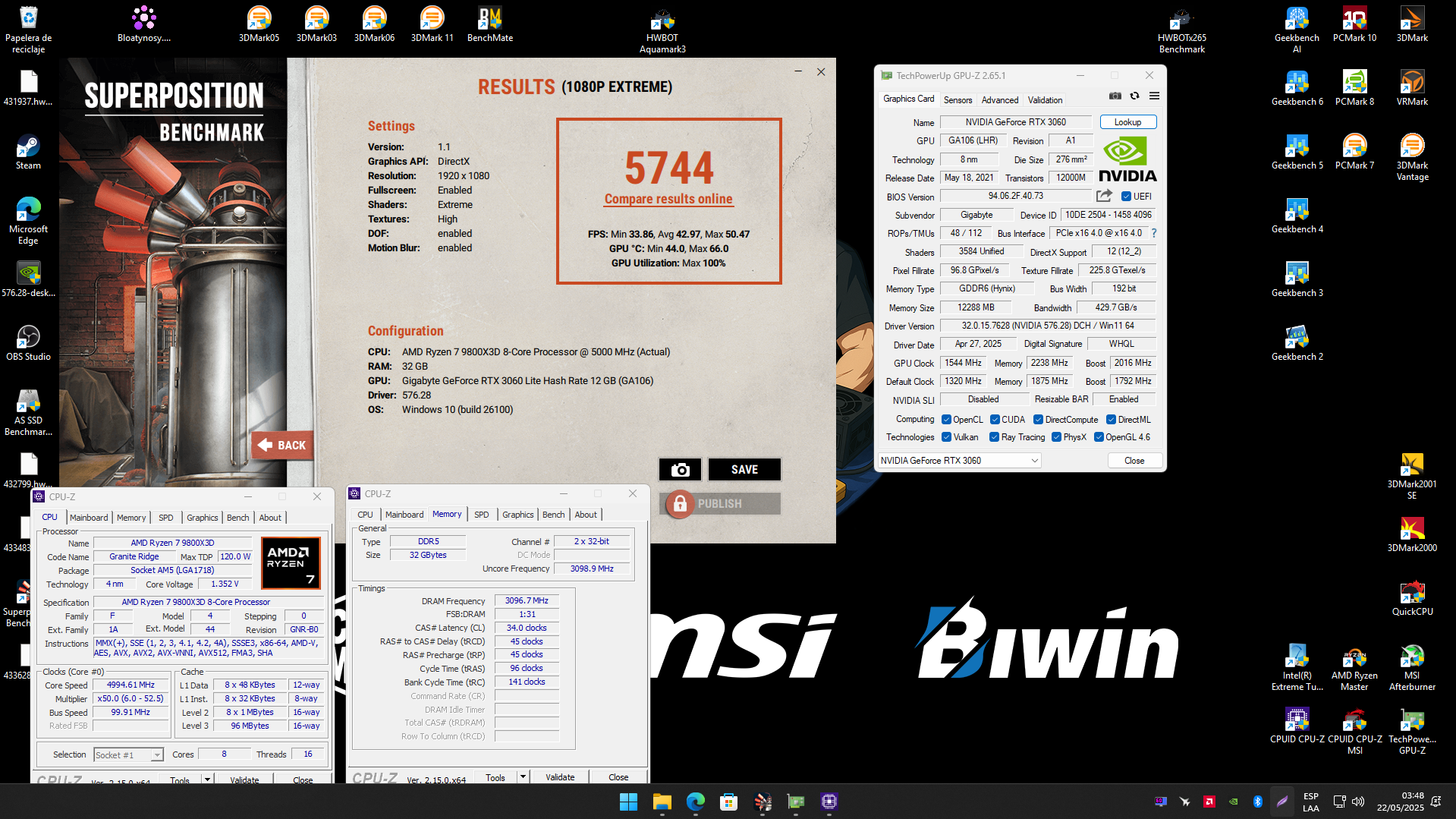Open the QuickCPU desktop icon
1456x819 pixels.
pyautogui.click(x=1412, y=598)
